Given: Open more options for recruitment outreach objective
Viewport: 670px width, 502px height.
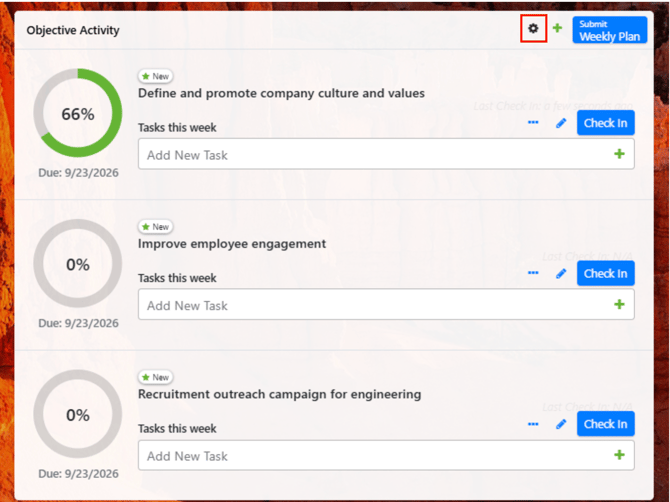Looking at the screenshot, I should pyautogui.click(x=533, y=424).
